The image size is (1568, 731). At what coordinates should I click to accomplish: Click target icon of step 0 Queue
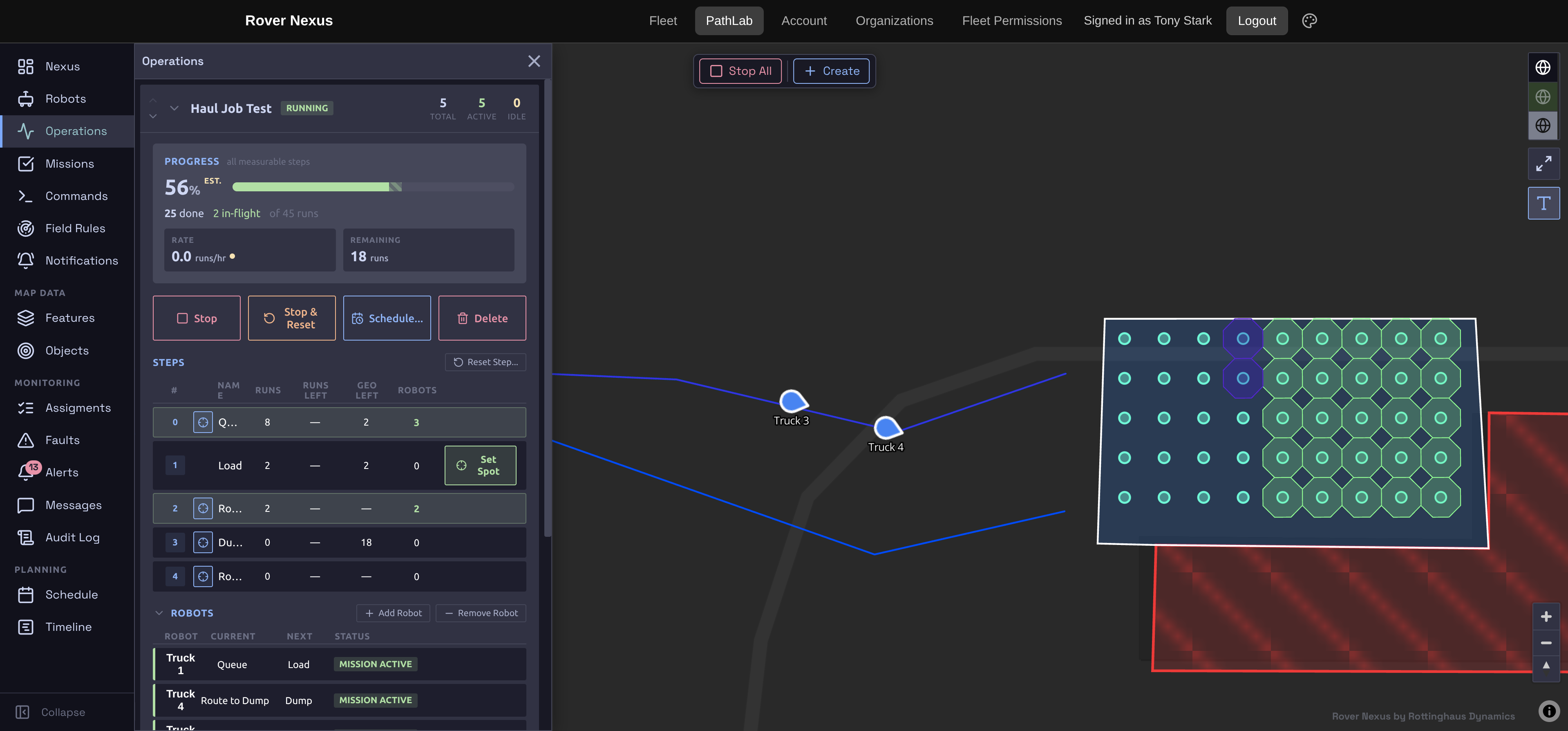pyautogui.click(x=203, y=422)
